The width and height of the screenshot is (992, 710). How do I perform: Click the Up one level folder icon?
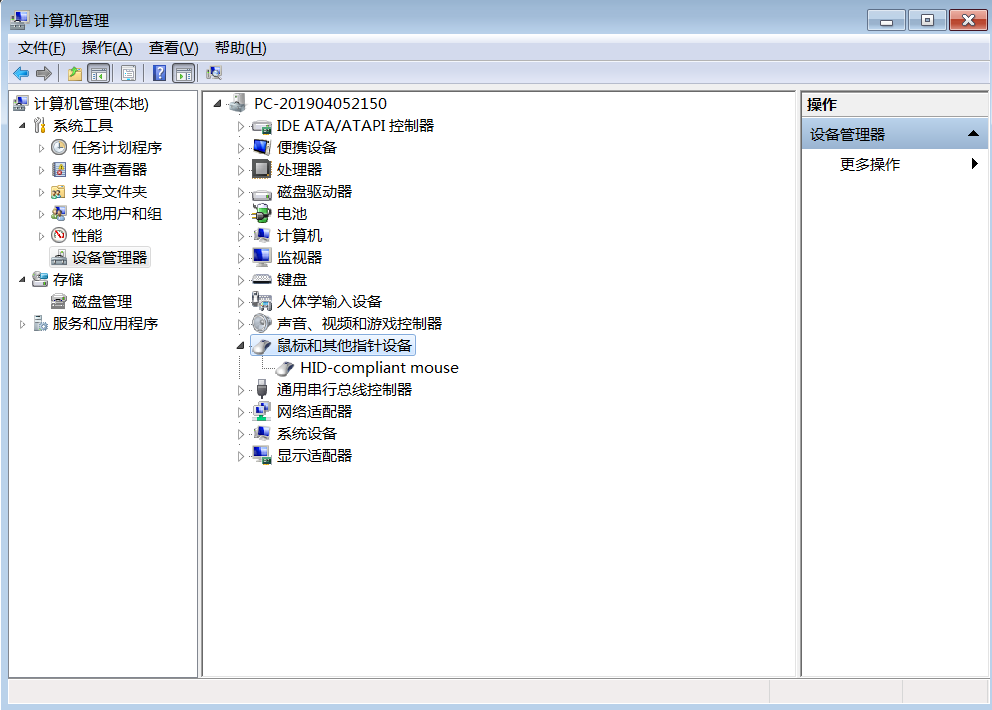click(74, 73)
